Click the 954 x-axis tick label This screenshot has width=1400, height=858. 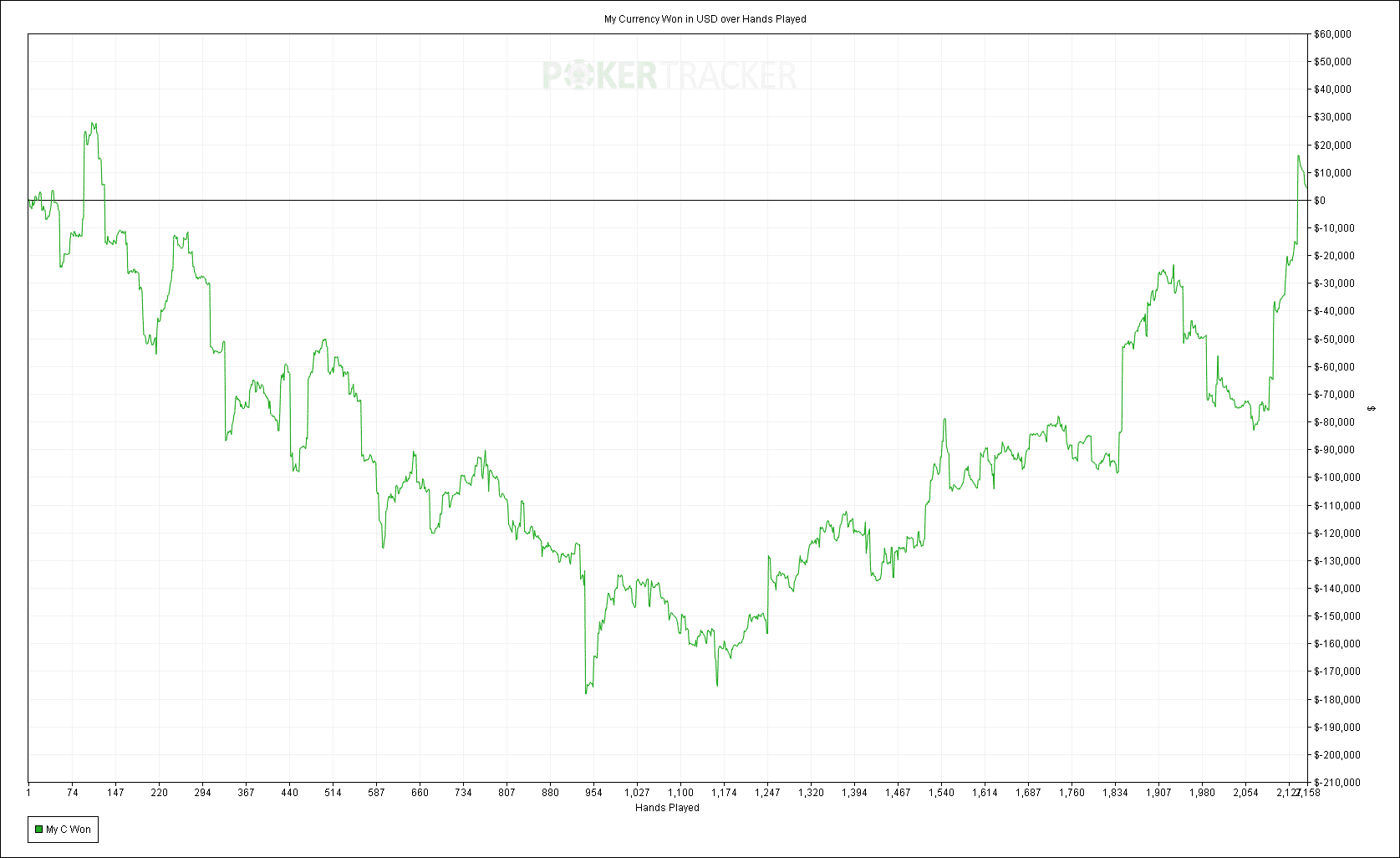click(x=593, y=793)
